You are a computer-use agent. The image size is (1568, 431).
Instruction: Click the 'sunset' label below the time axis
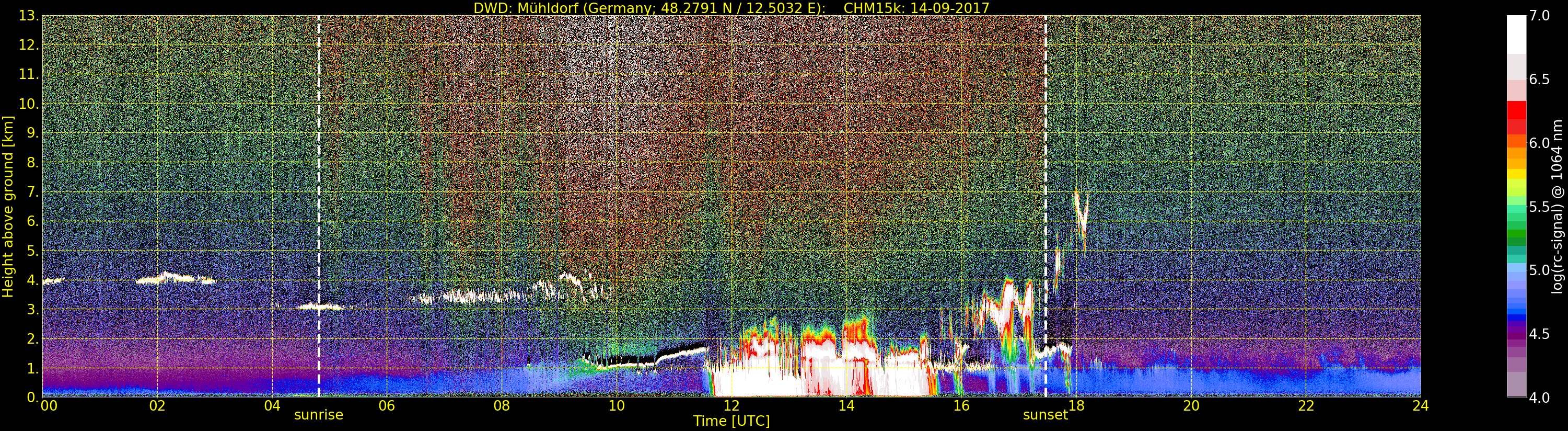[x=1045, y=415]
